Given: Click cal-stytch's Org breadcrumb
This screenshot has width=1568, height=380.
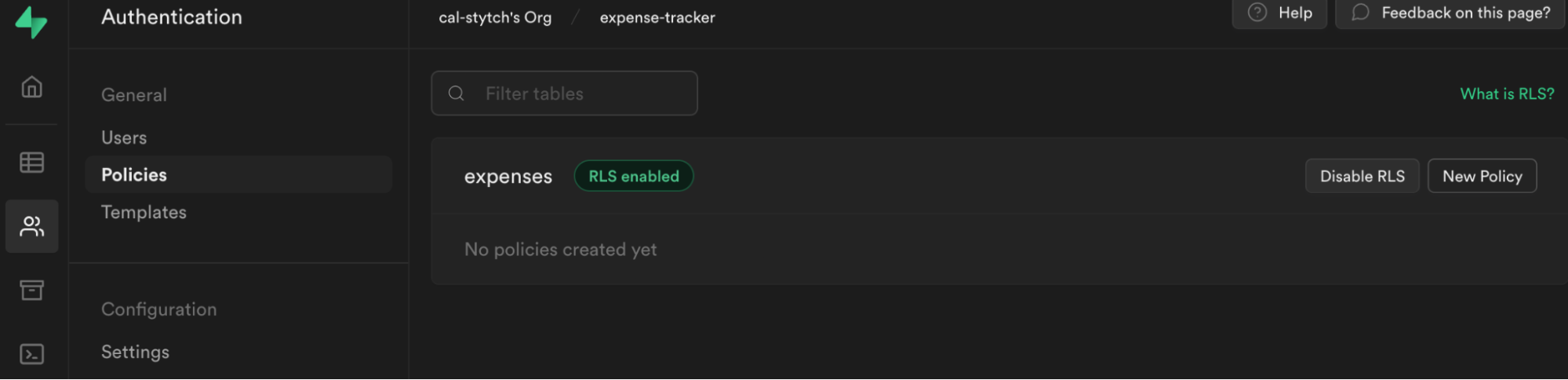Looking at the screenshot, I should [x=495, y=17].
